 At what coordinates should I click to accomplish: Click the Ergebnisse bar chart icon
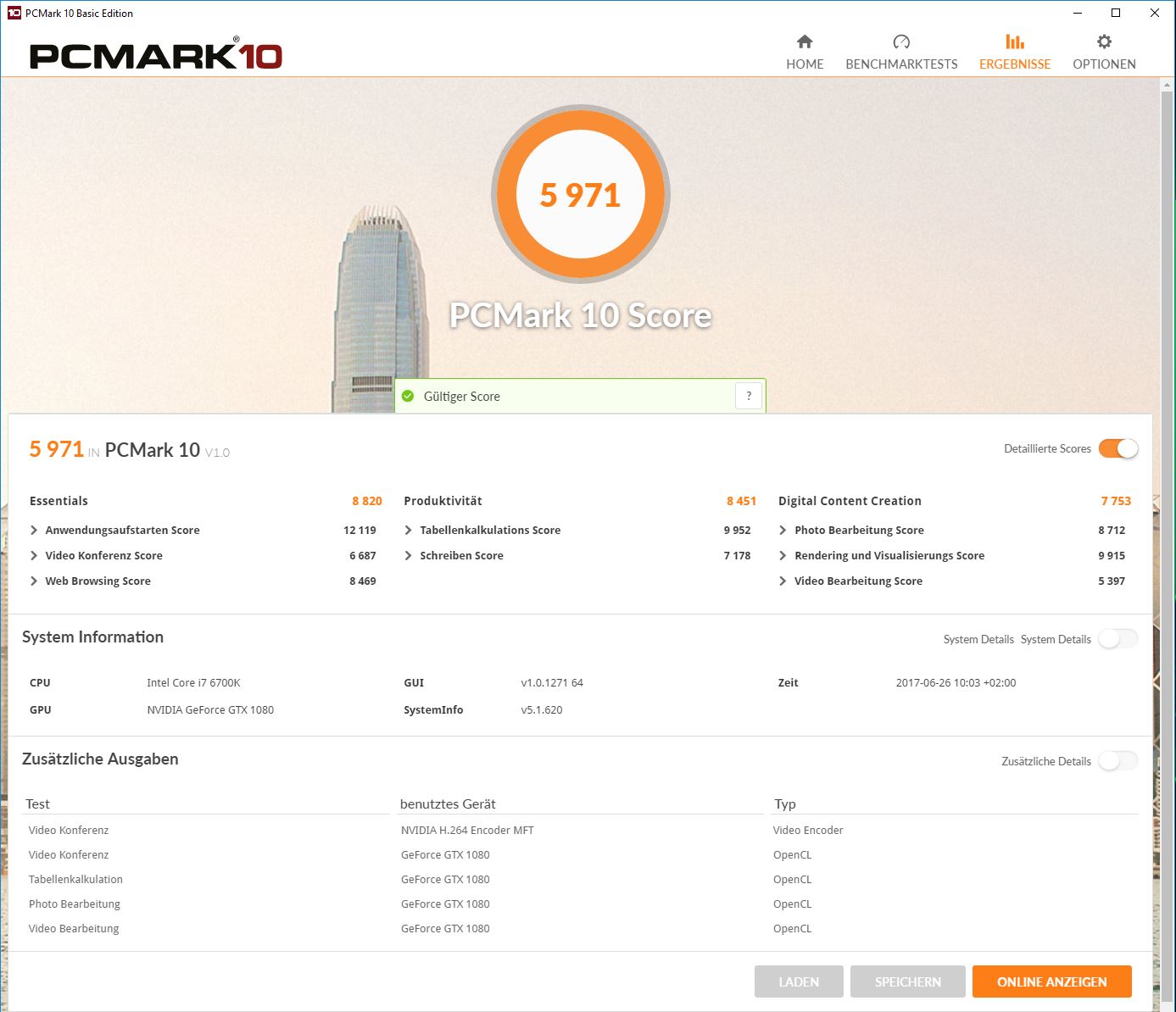pos(1015,42)
